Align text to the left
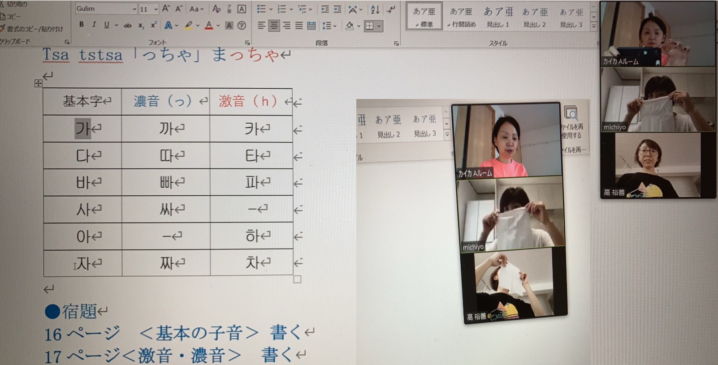 point(261,26)
